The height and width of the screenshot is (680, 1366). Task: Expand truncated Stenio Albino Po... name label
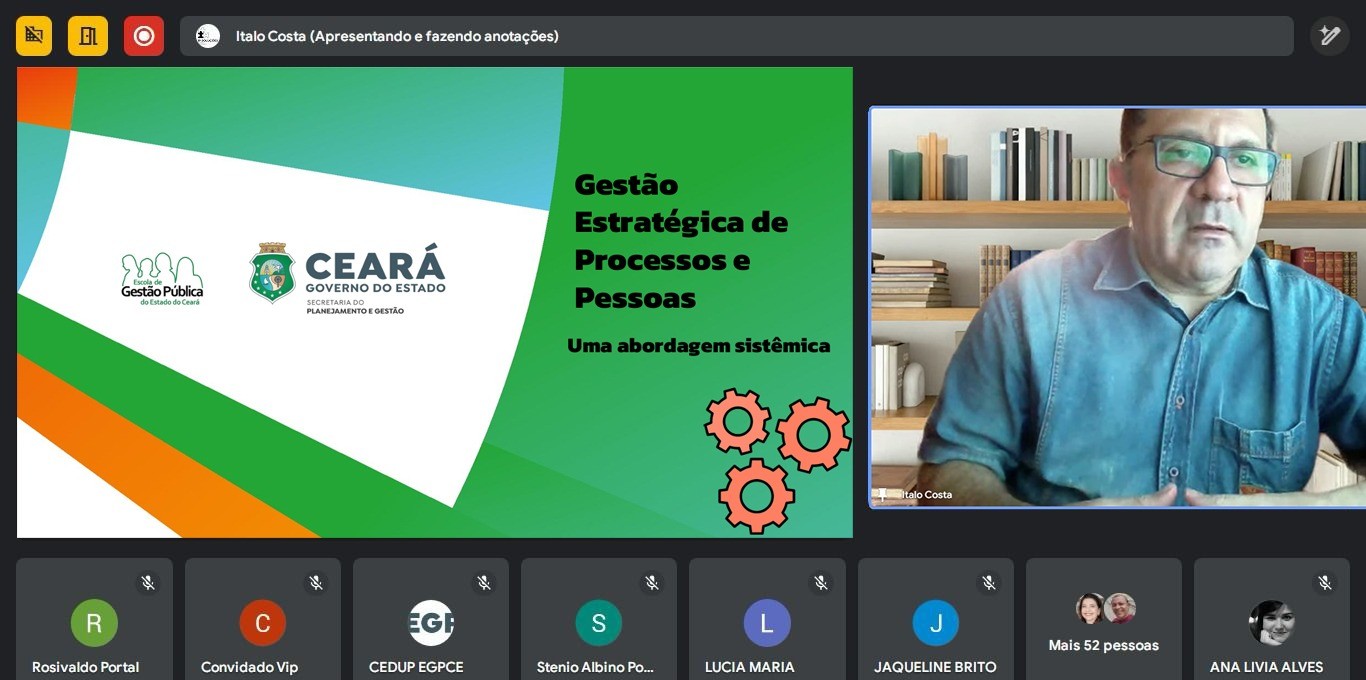pos(595,667)
